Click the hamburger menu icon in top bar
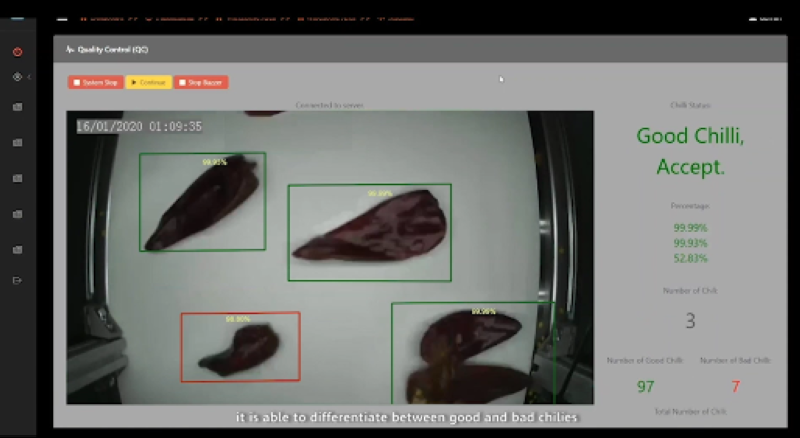The height and width of the screenshot is (438, 800). [x=62, y=17]
